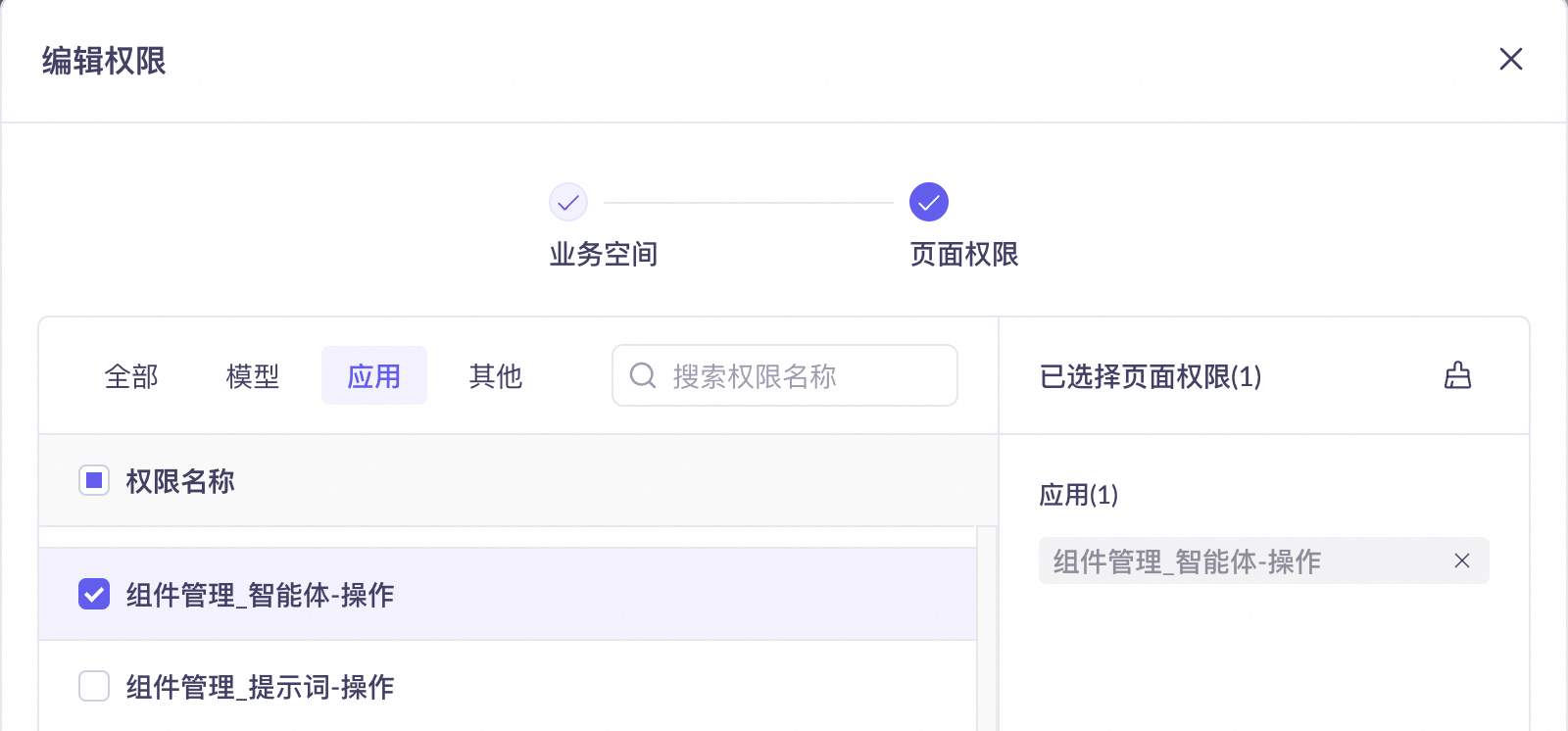
Task: Switch to the 模型 tab
Action: point(251,376)
